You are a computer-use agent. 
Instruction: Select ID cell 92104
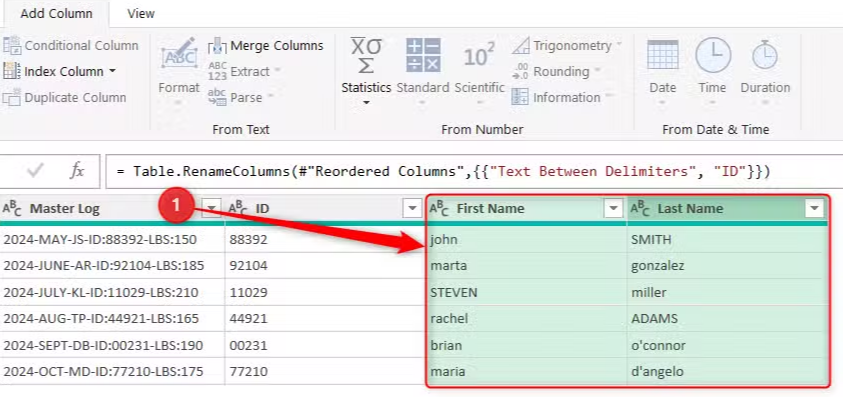pos(325,266)
